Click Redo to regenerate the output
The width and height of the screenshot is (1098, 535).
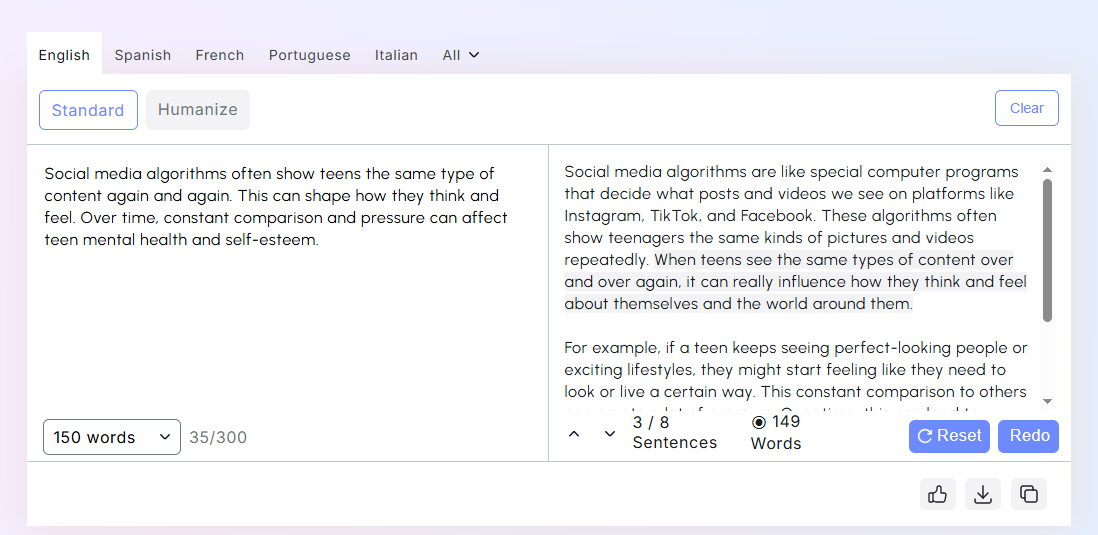click(x=1028, y=436)
